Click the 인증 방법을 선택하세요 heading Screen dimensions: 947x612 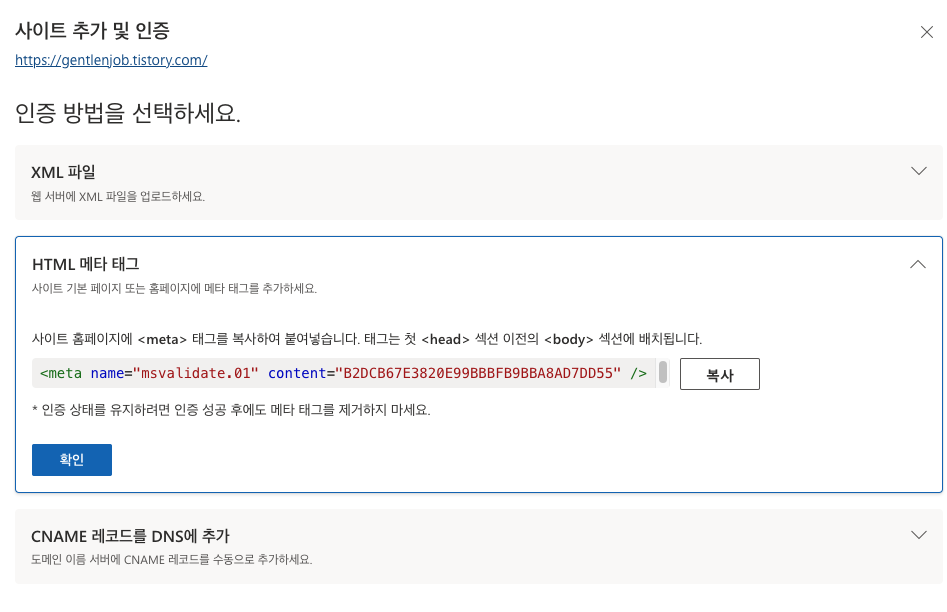tap(127, 112)
